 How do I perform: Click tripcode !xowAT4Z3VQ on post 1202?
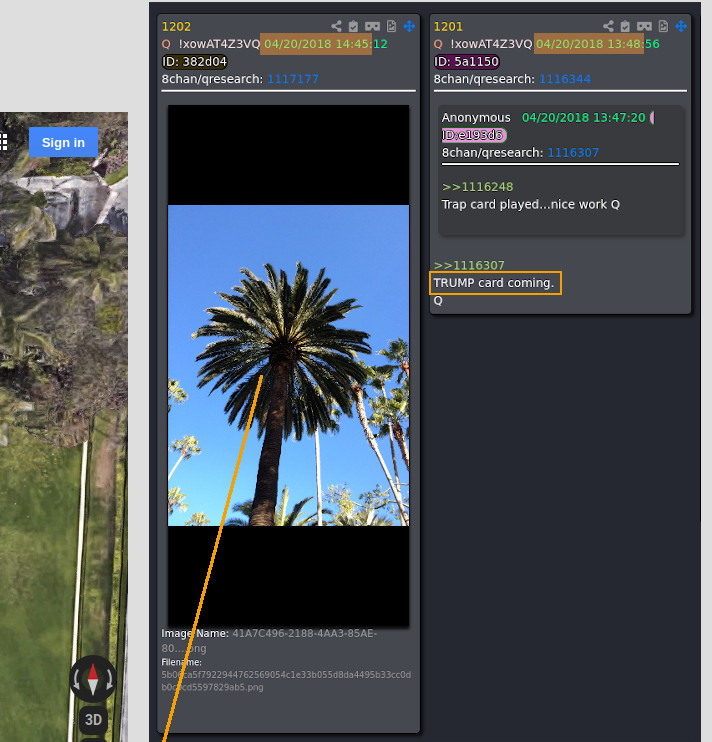point(220,44)
